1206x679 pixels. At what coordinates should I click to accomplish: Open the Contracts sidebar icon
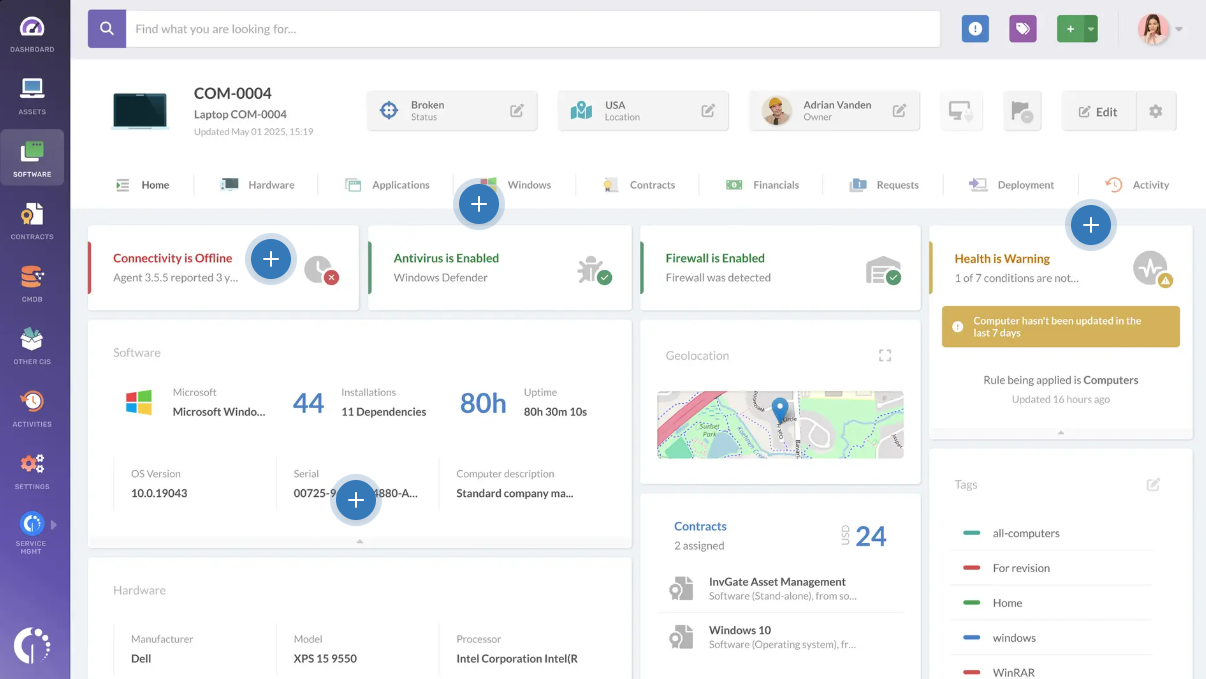[32, 220]
